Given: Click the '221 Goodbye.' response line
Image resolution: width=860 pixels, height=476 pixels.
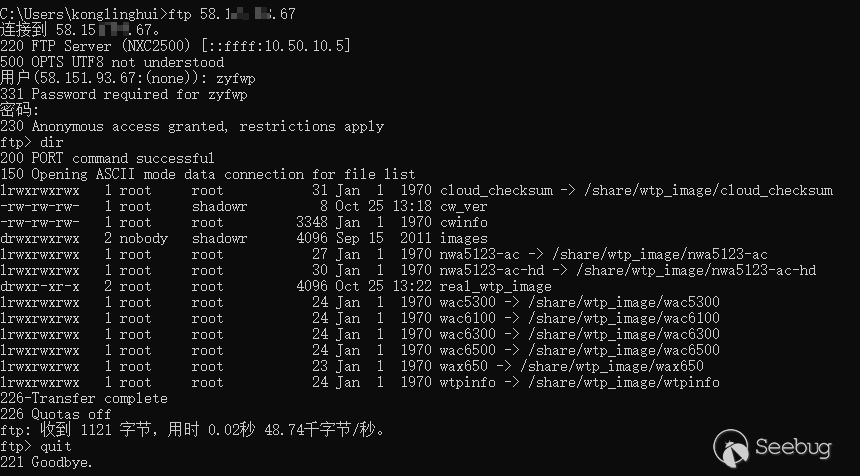Looking at the screenshot, I should [47, 462].
